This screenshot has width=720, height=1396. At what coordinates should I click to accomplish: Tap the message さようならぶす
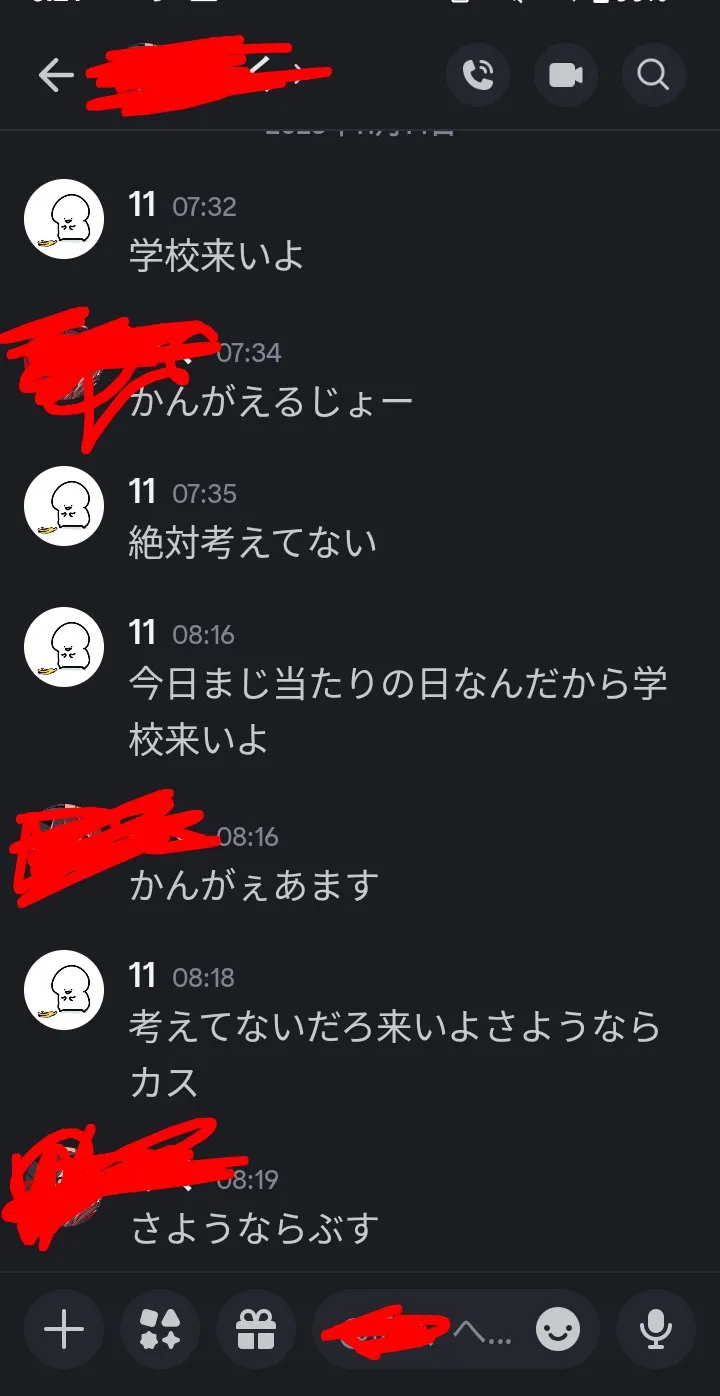coord(254,1228)
